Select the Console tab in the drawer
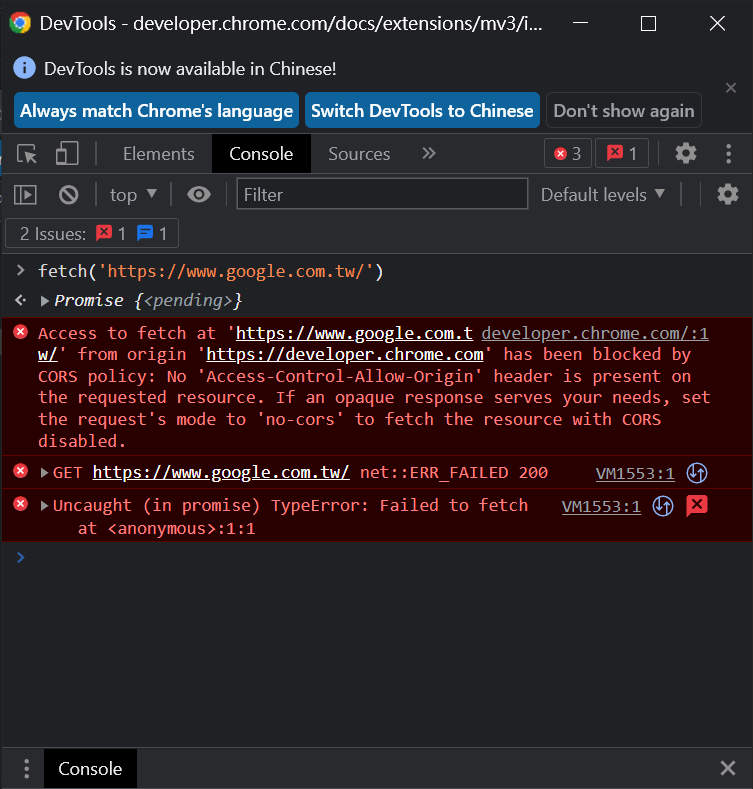The image size is (753, 789). tap(90, 768)
